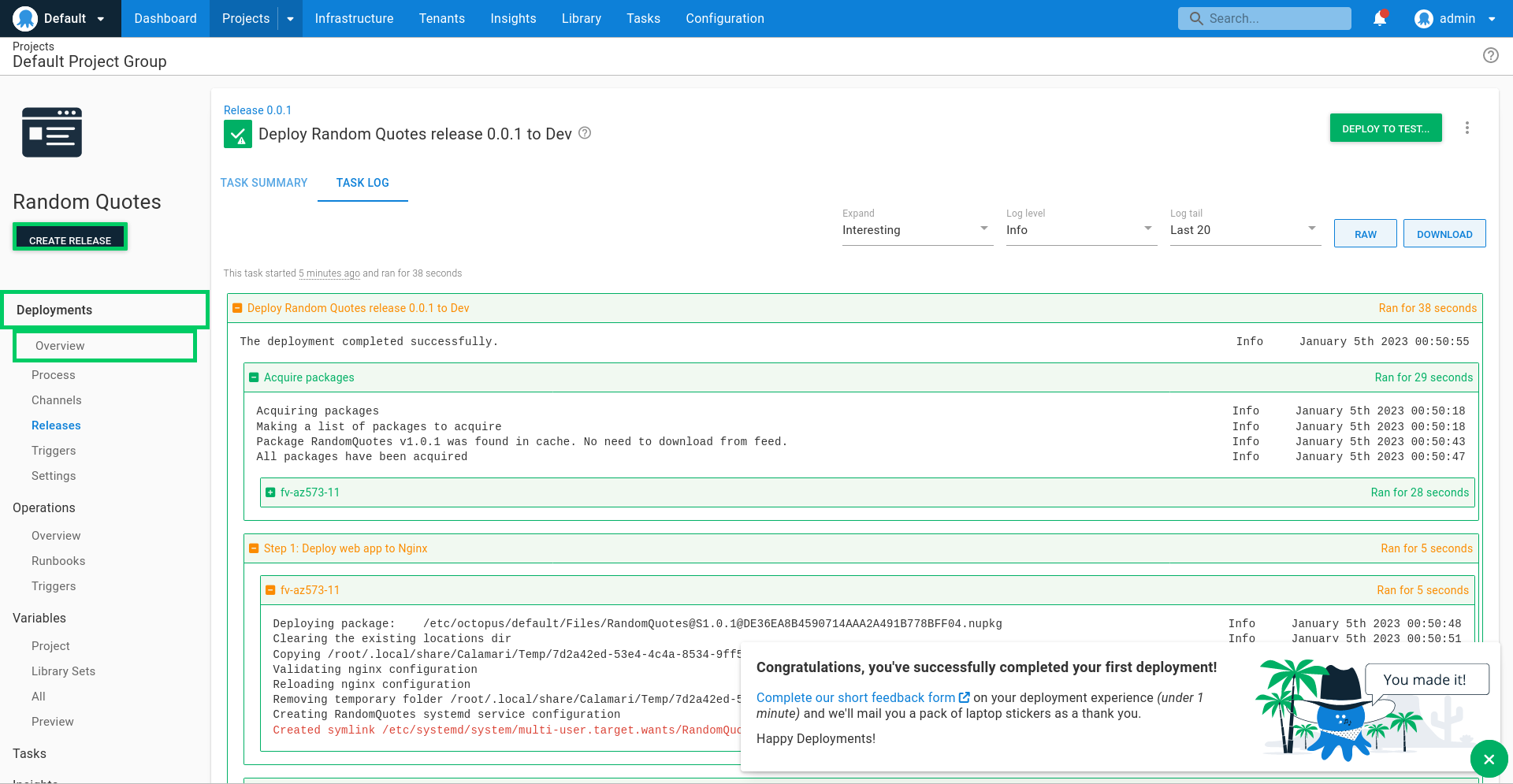Open the Log tail dropdown
The height and width of the screenshot is (784, 1513).
click(1245, 229)
